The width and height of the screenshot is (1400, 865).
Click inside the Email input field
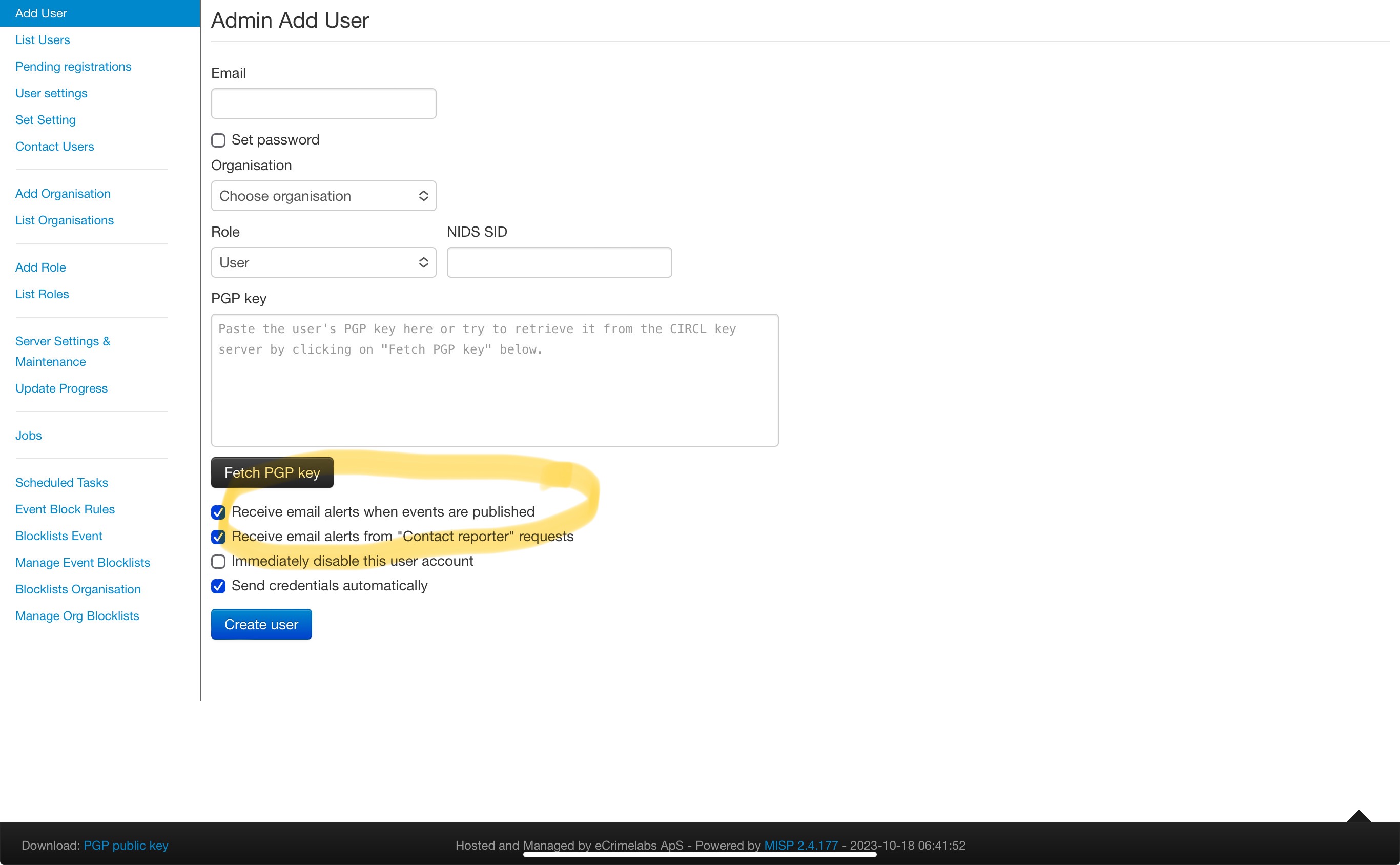coord(323,103)
